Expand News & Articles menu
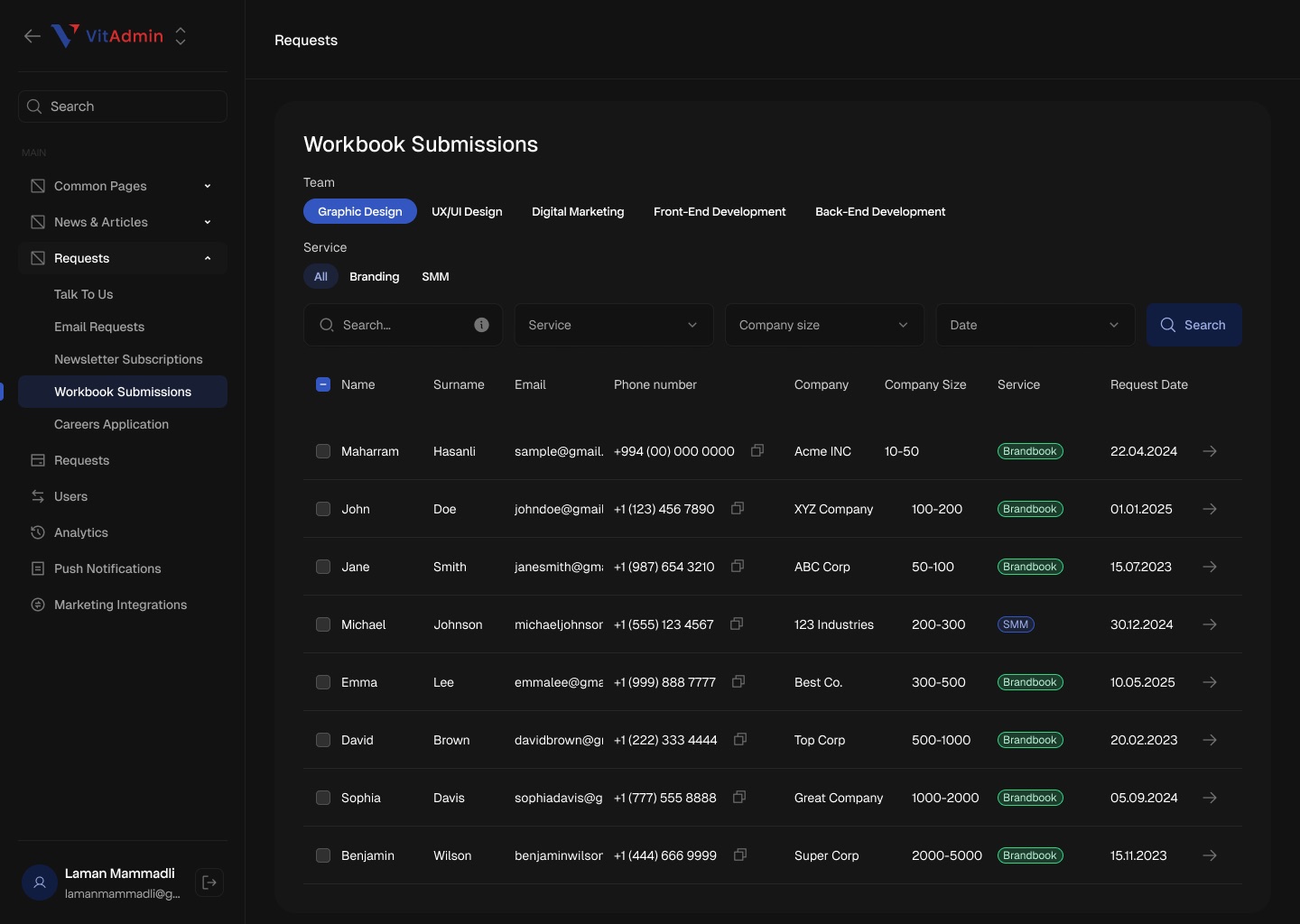The image size is (1300, 924). pos(123,222)
